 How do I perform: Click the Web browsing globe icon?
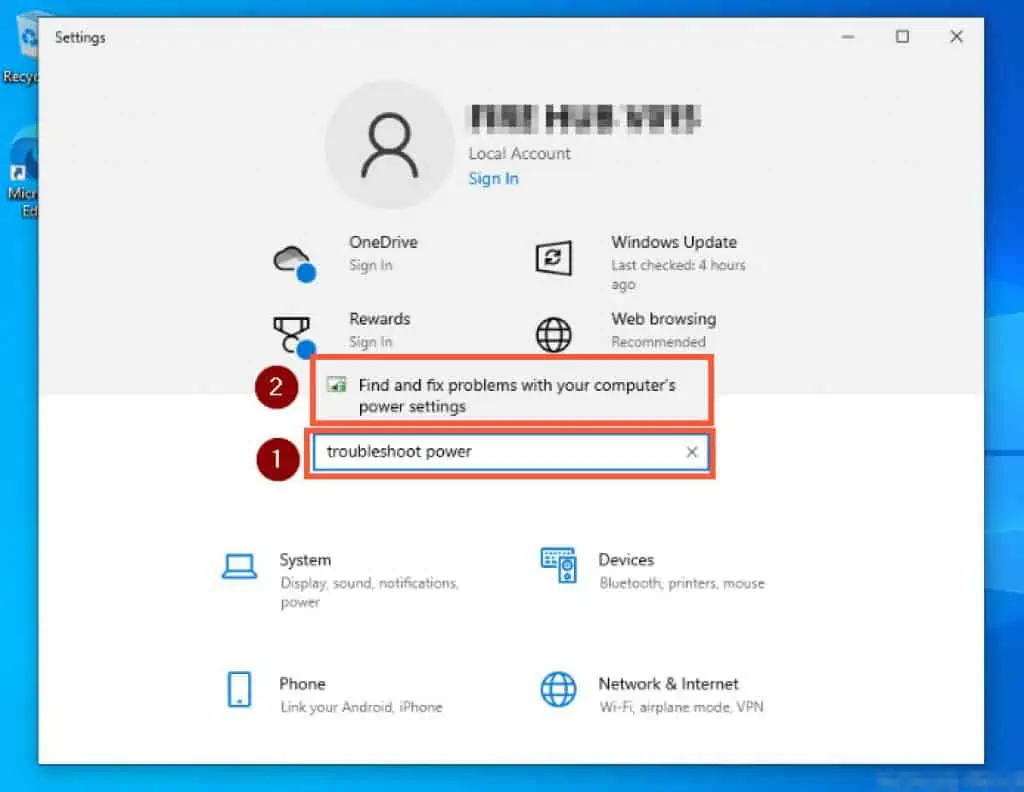point(553,335)
